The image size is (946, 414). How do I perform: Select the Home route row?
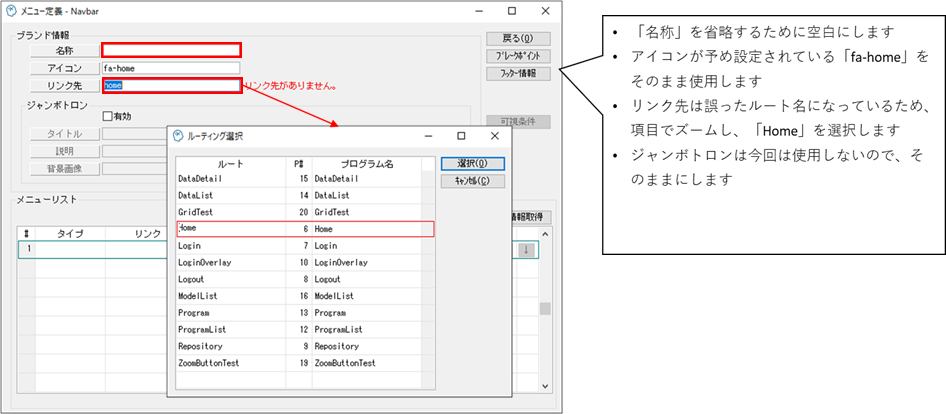(305, 229)
